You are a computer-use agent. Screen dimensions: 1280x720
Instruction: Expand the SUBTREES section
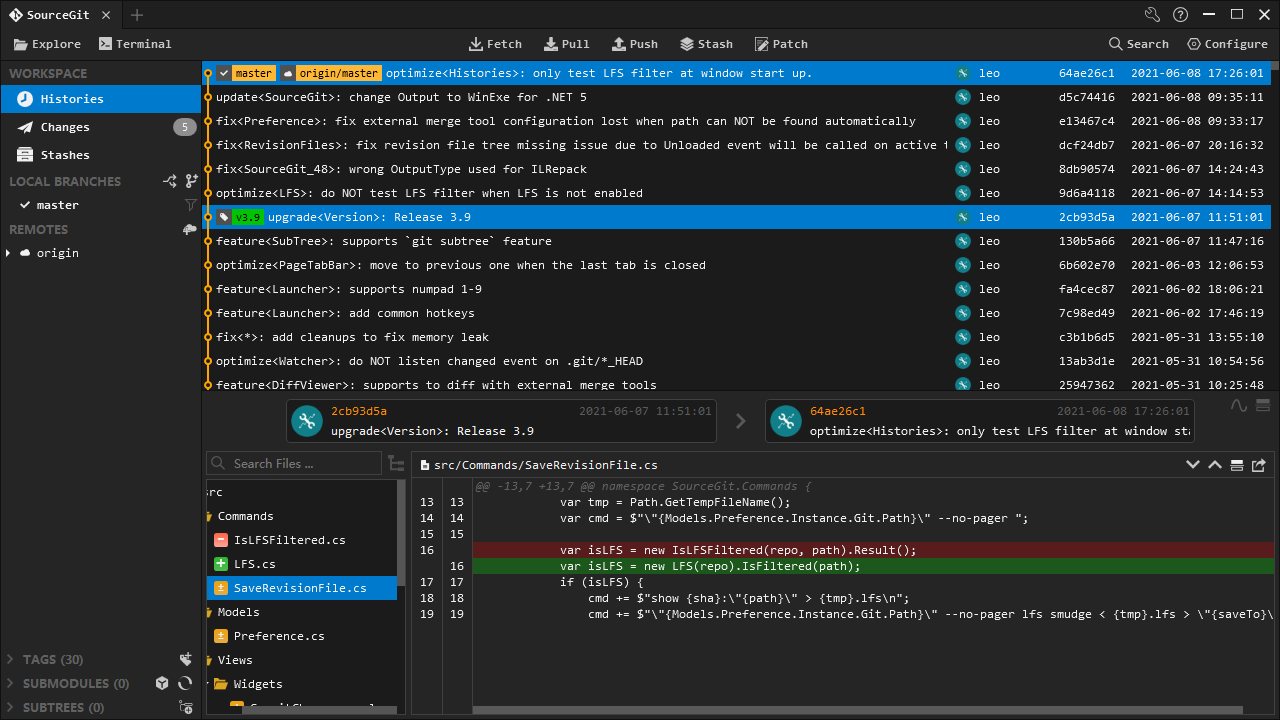tap(12, 708)
